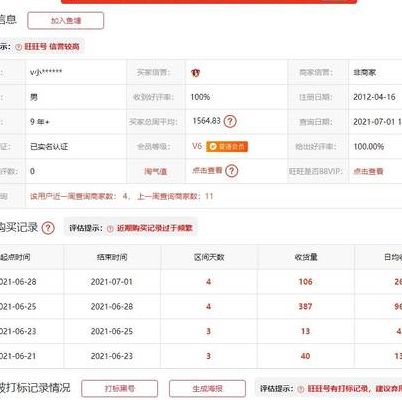The height and width of the screenshot is (400, 402).
Task: Click the 结束时间 column header
Action: 112,257
